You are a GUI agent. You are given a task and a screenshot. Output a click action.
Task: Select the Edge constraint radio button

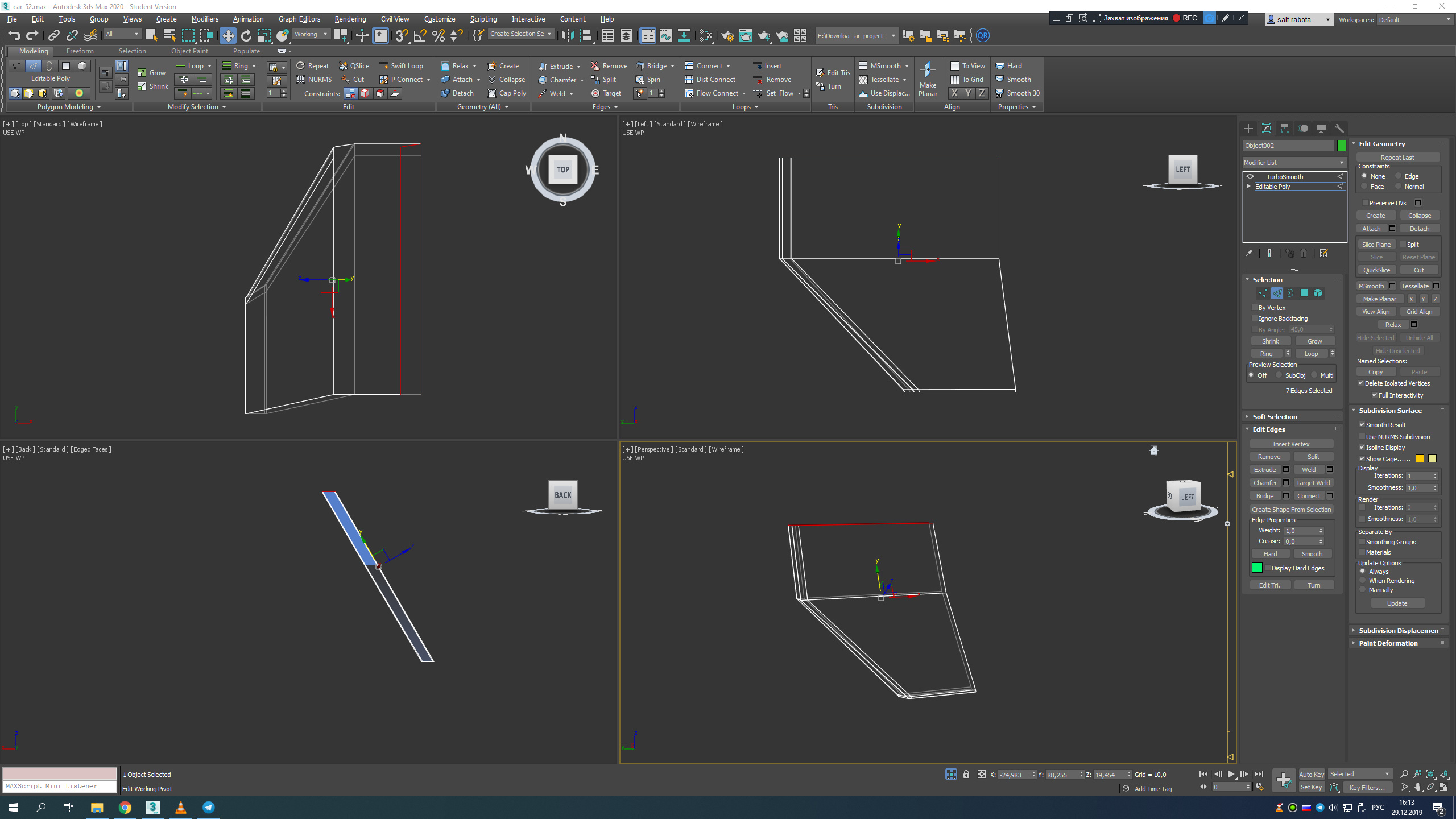[1399, 176]
